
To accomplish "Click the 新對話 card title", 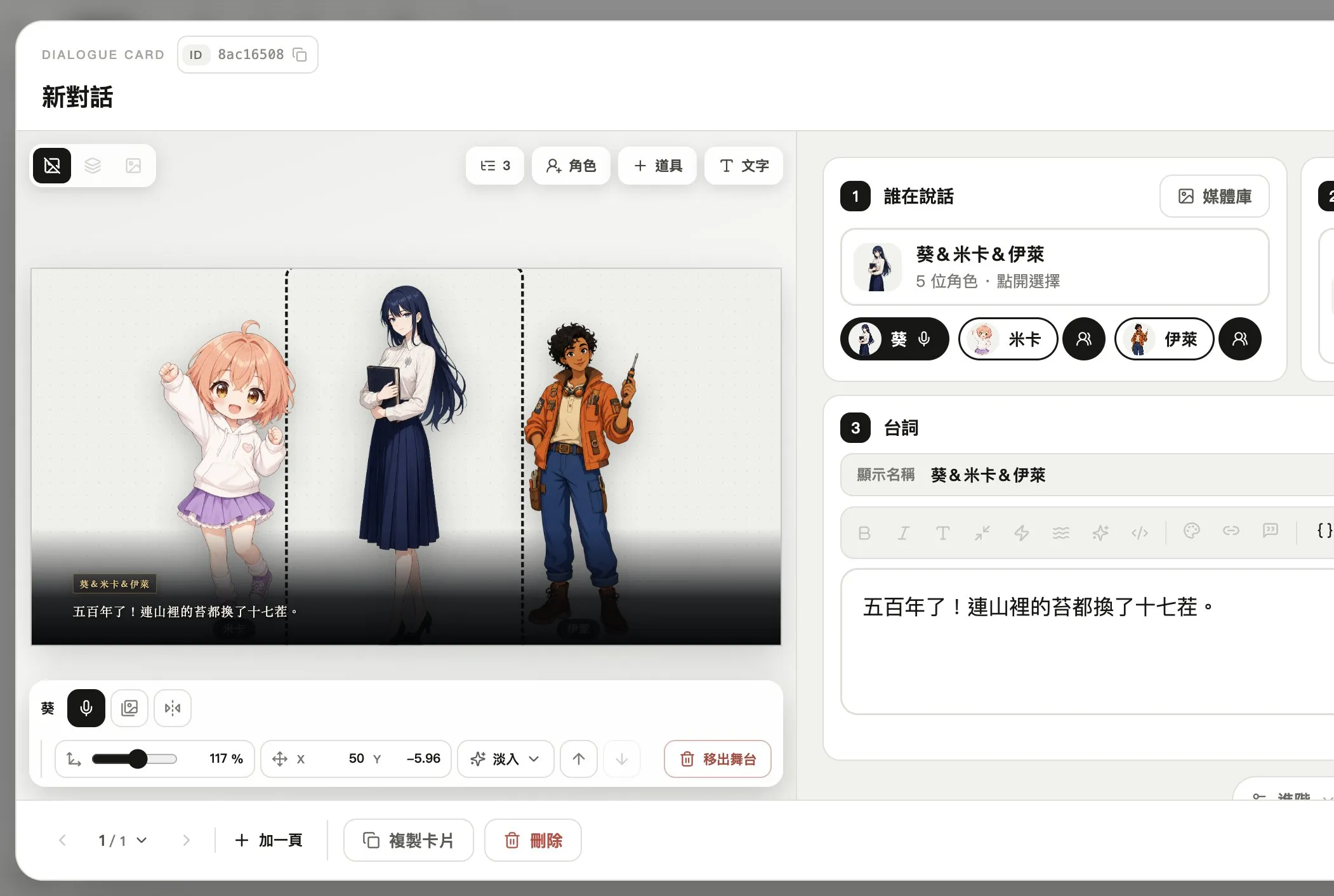I will pyautogui.click(x=77, y=97).
